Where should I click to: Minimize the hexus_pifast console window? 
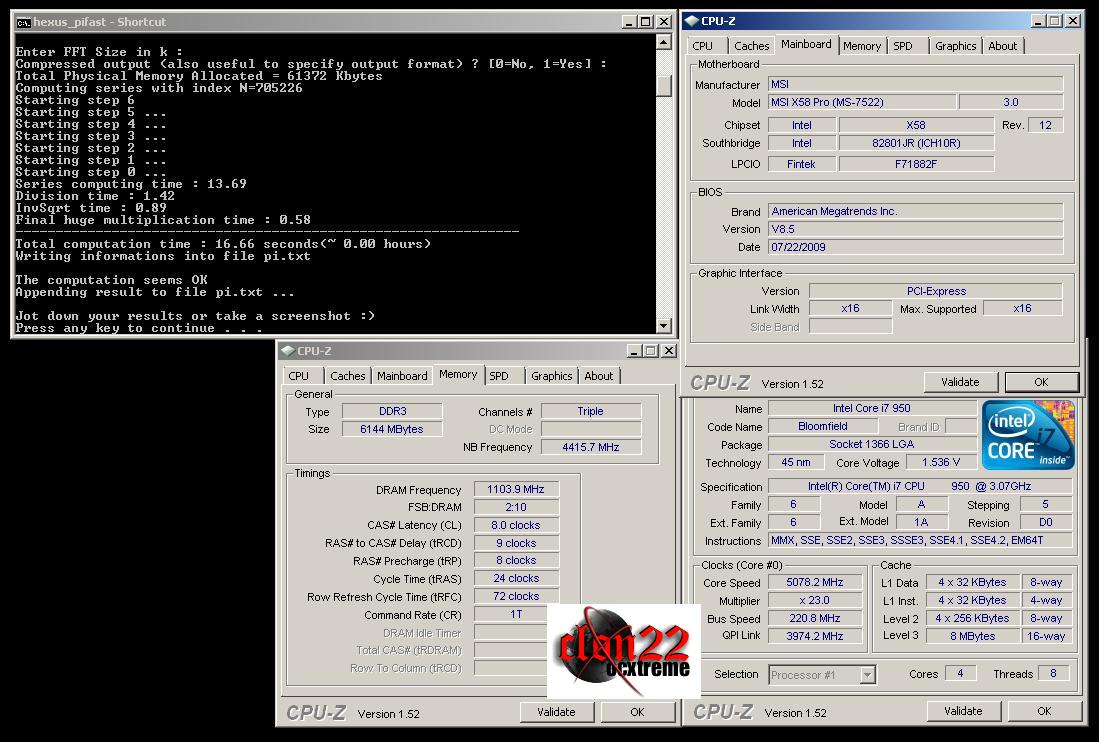(629, 22)
